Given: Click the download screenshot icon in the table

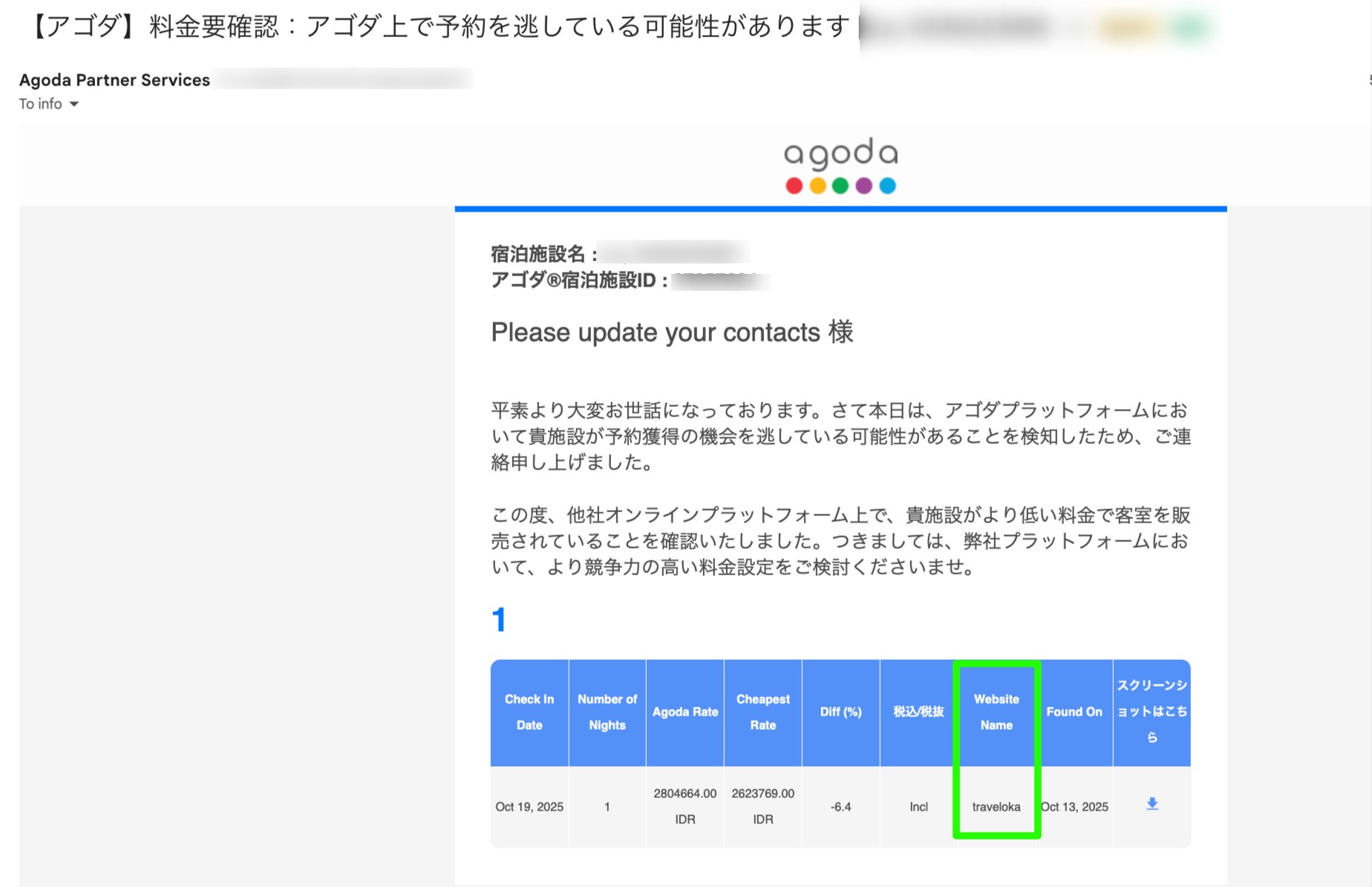Looking at the screenshot, I should [x=1151, y=803].
